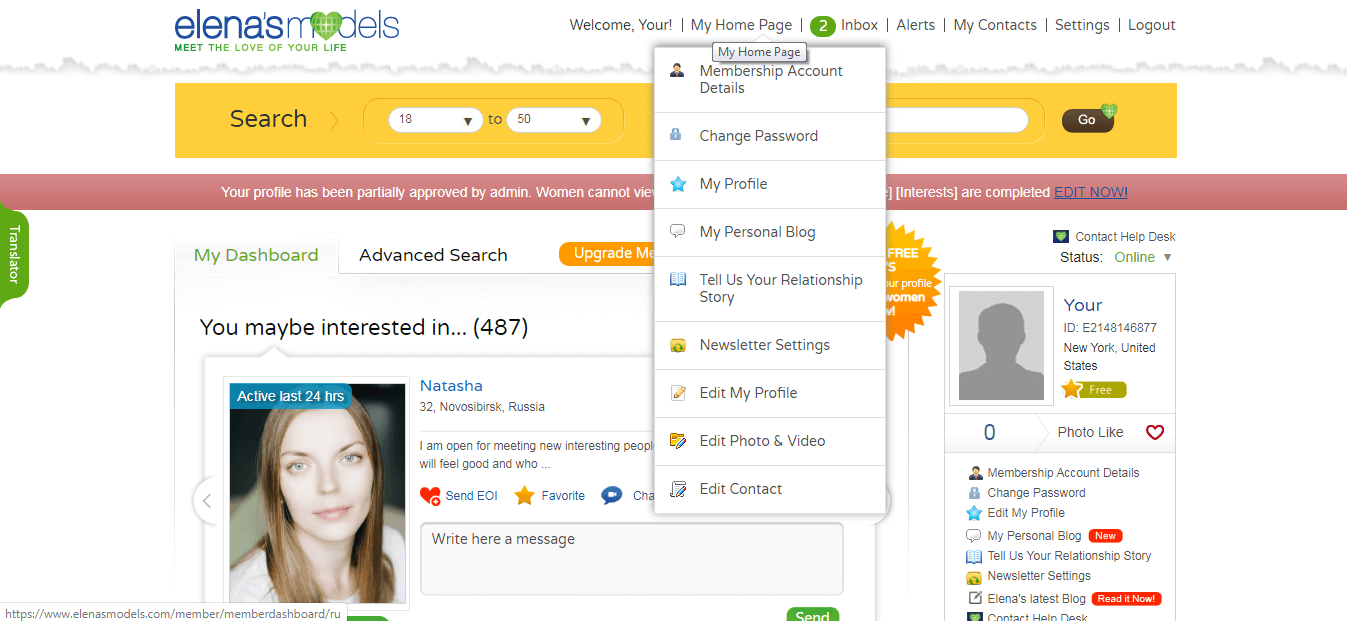Screen dimensions: 1347x621
Task: Open the maximum age dropdown showing 50
Action: pyautogui.click(x=554, y=120)
